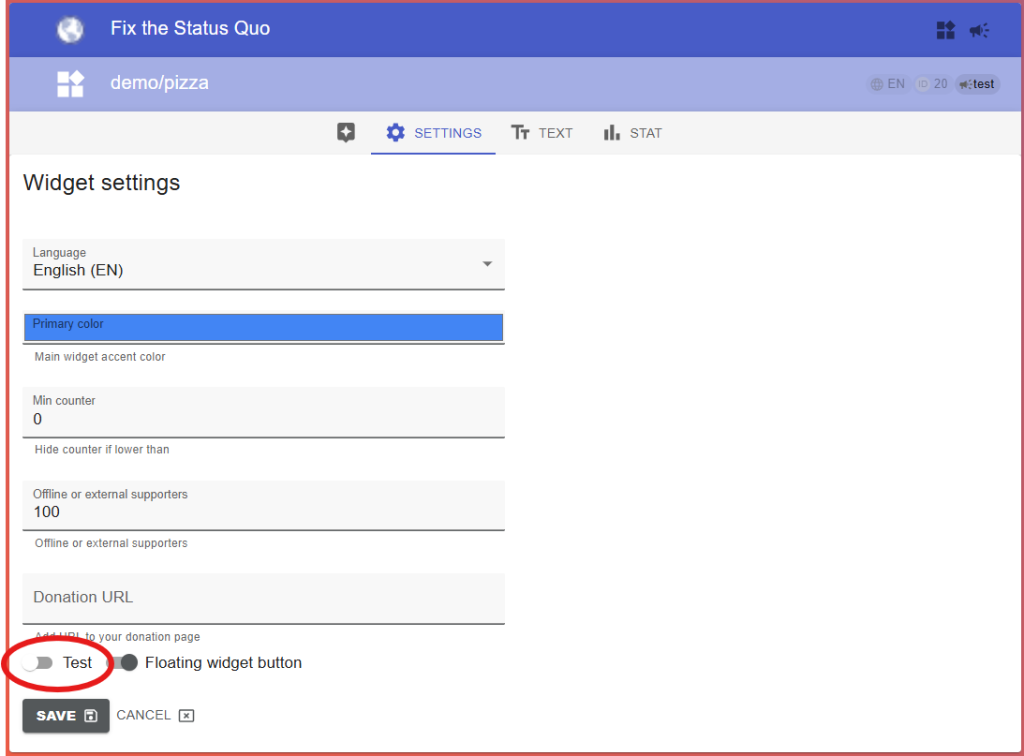The height and width of the screenshot is (756, 1024).
Task: Open the starred comment tab icon
Action: click(x=346, y=133)
